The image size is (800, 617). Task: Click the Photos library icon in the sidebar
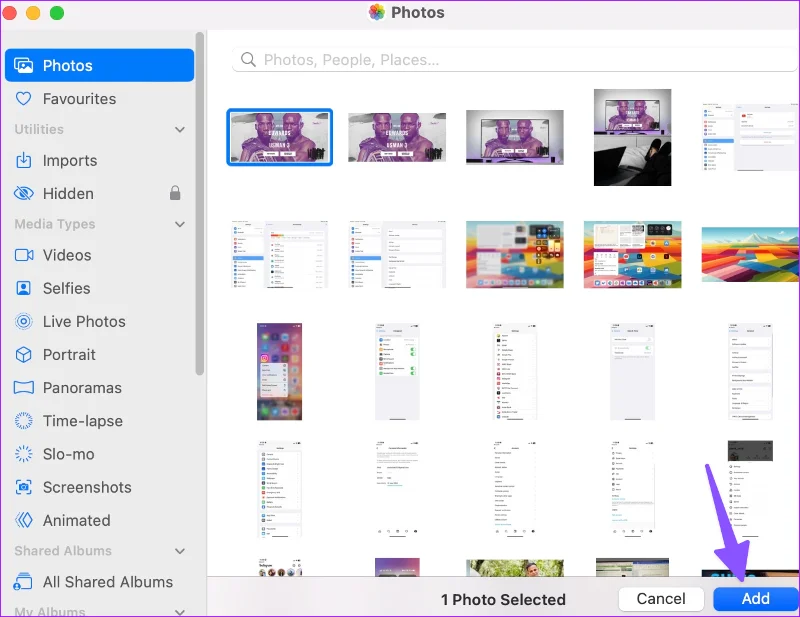[x=23, y=65]
